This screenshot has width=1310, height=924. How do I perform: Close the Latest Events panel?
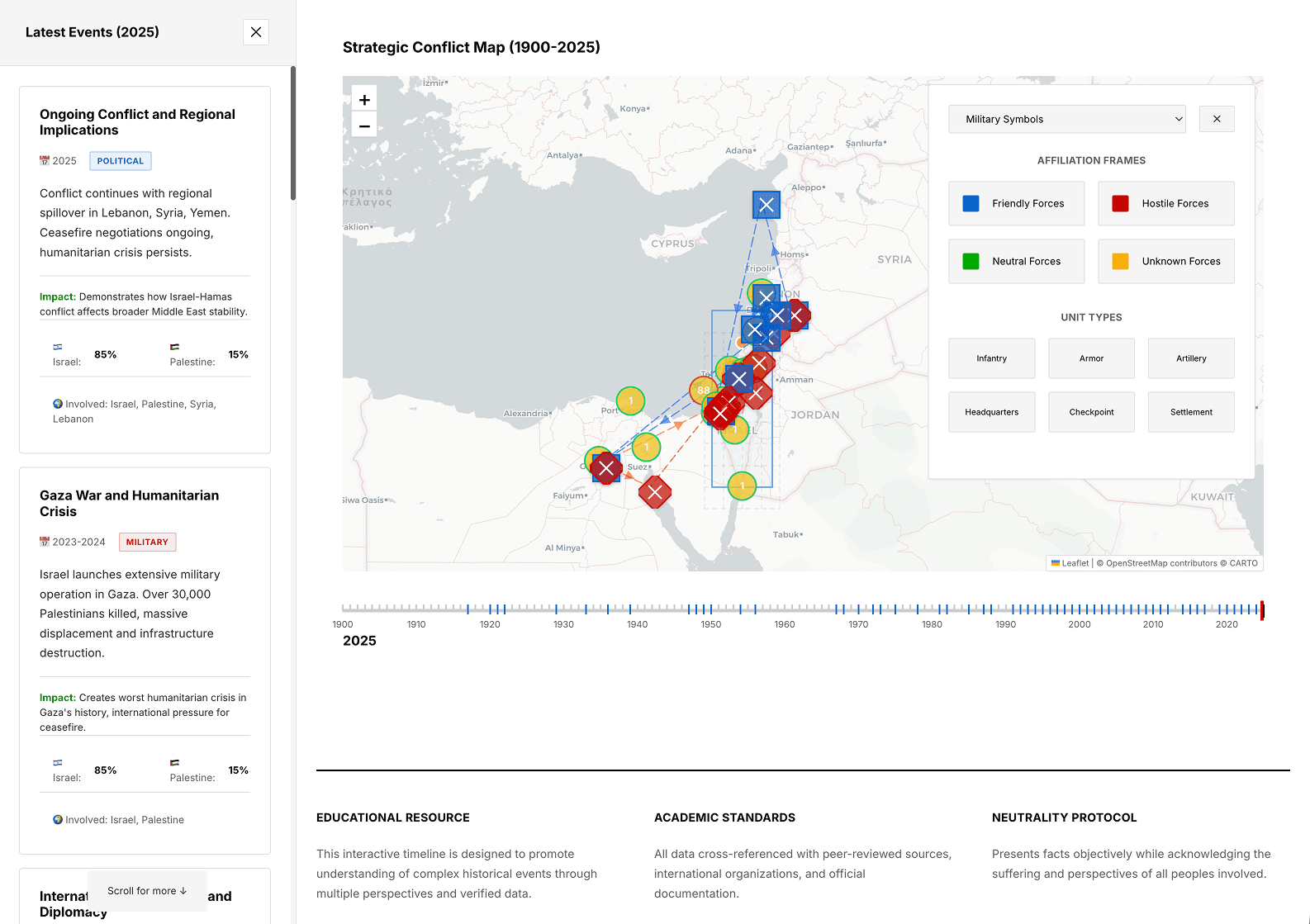pos(256,32)
